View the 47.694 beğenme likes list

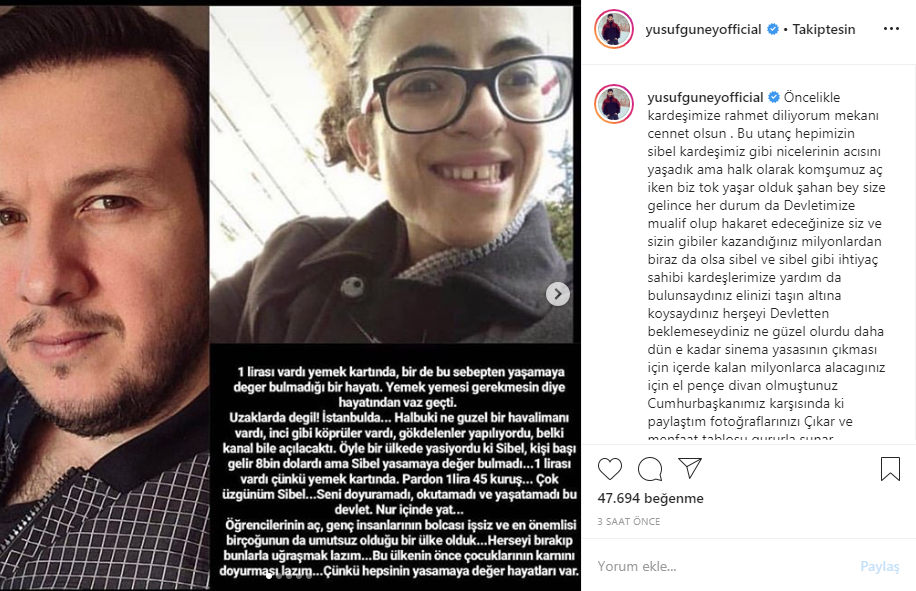click(650, 498)
